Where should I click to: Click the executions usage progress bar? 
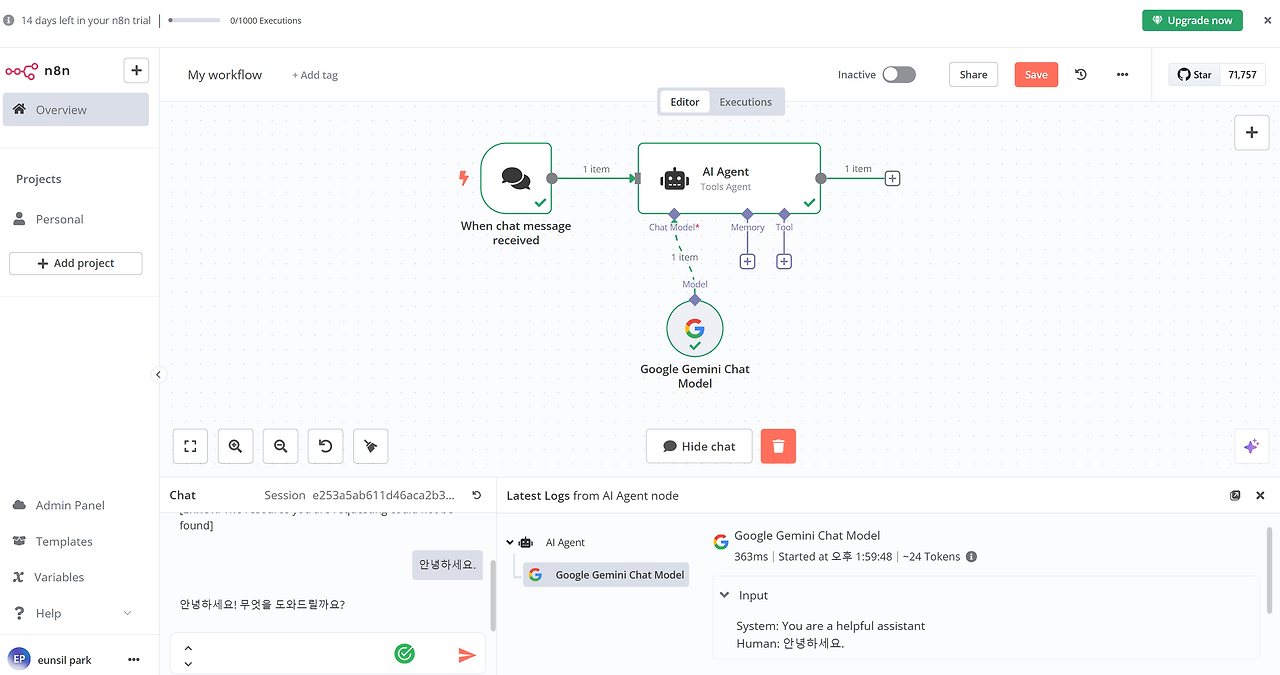tap(195, 20)
